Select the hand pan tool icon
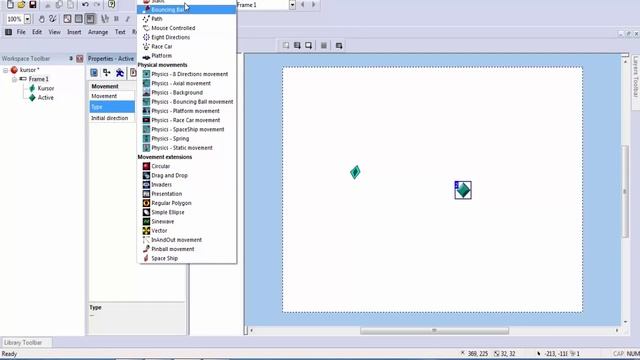Screen dimensions: 640x360 (x=42, y=19)
